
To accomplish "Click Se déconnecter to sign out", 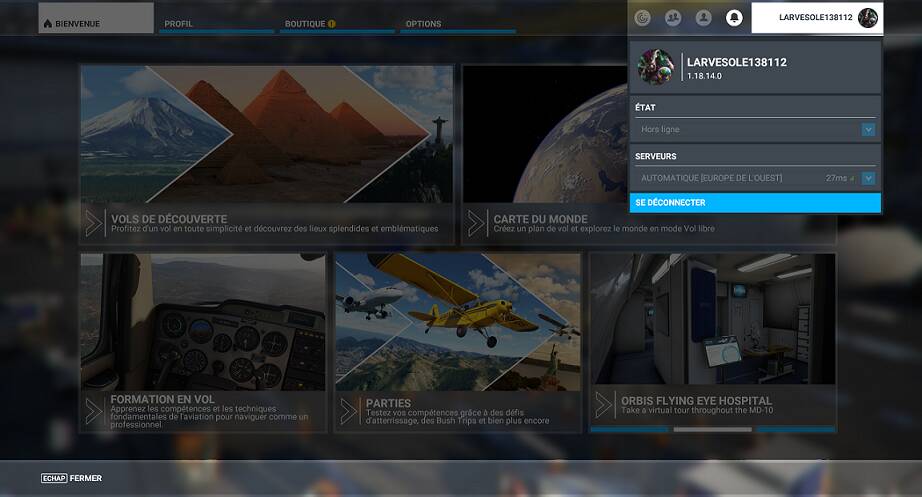I will (755, 202).
